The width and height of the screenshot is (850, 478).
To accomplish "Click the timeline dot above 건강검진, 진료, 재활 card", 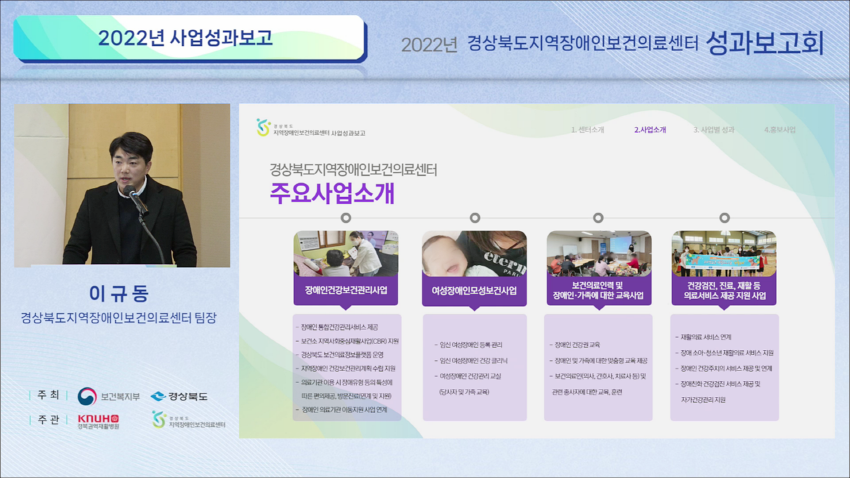I will pos(724,218).
